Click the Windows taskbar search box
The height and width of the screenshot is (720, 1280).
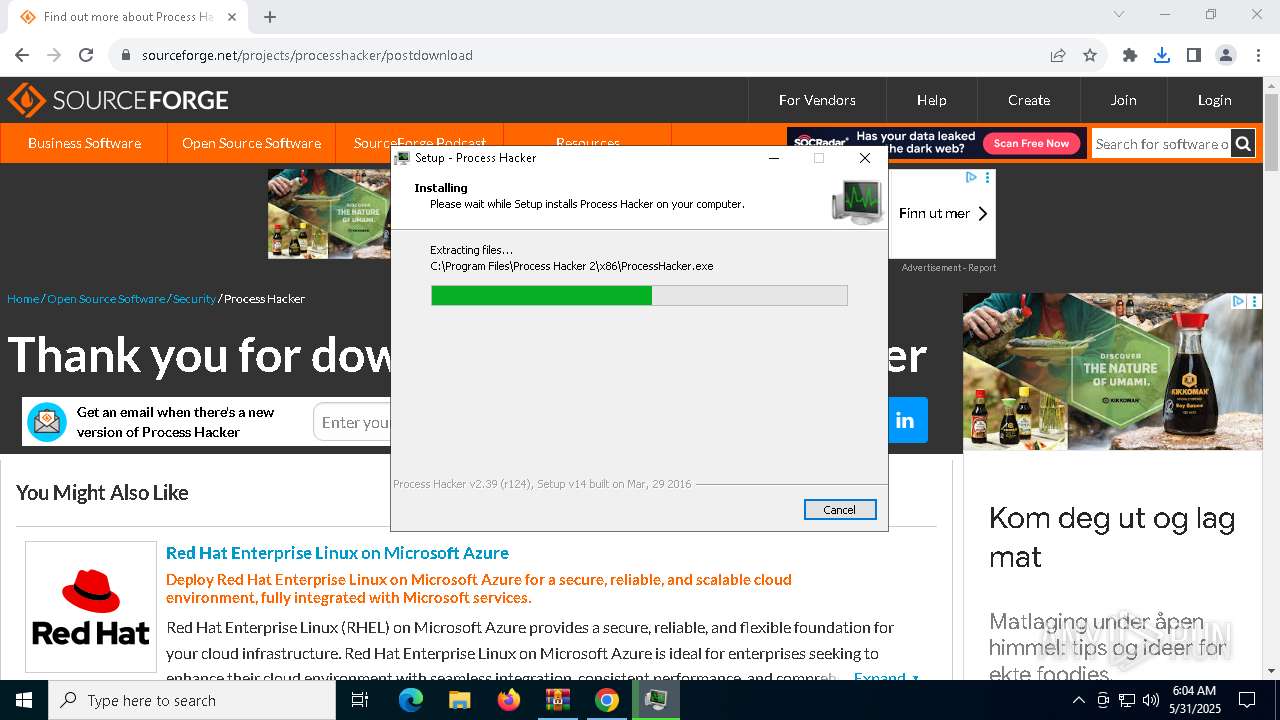click(192, 700)
